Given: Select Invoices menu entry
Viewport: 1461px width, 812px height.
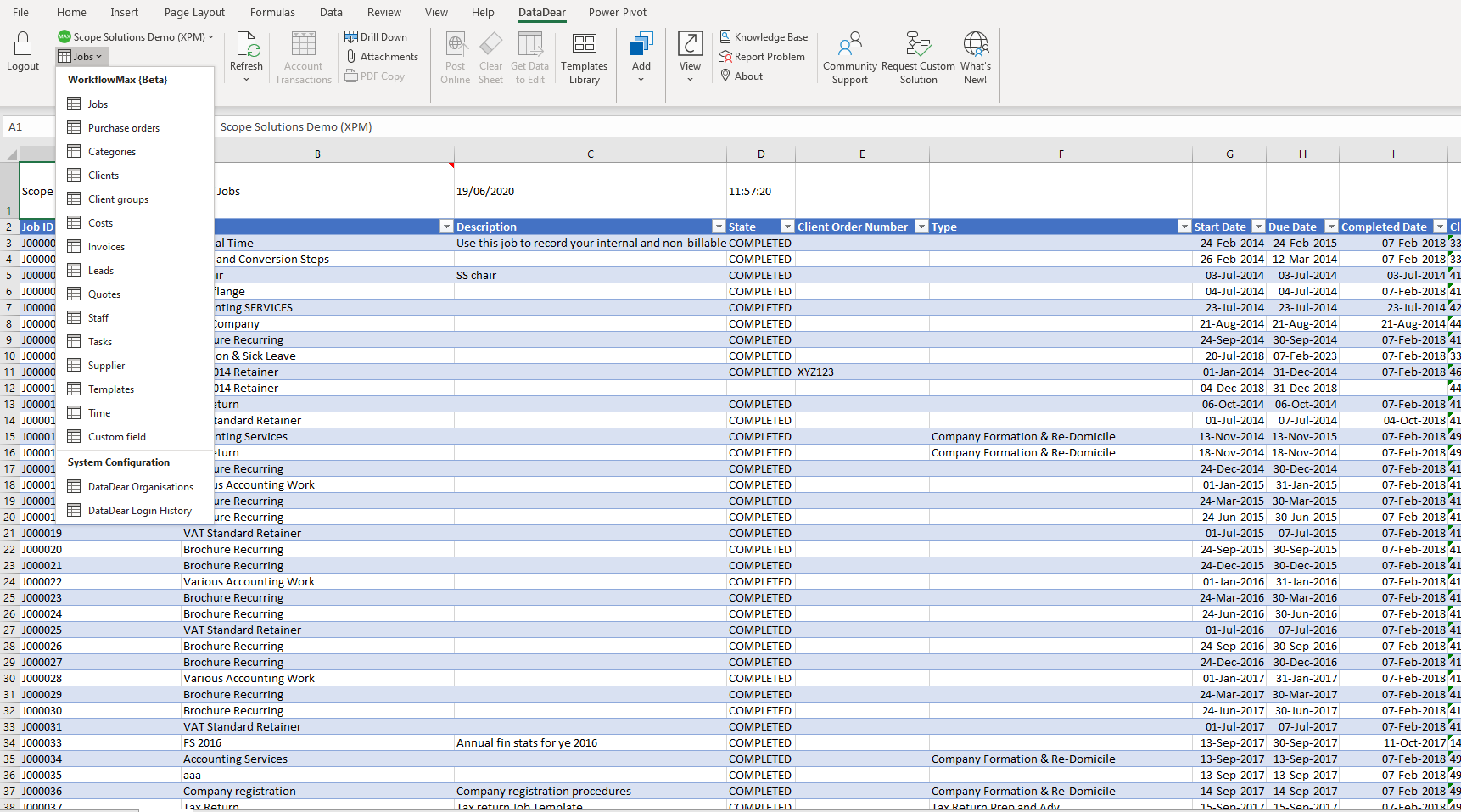Looking at the screenshot, I should [135, 247].
